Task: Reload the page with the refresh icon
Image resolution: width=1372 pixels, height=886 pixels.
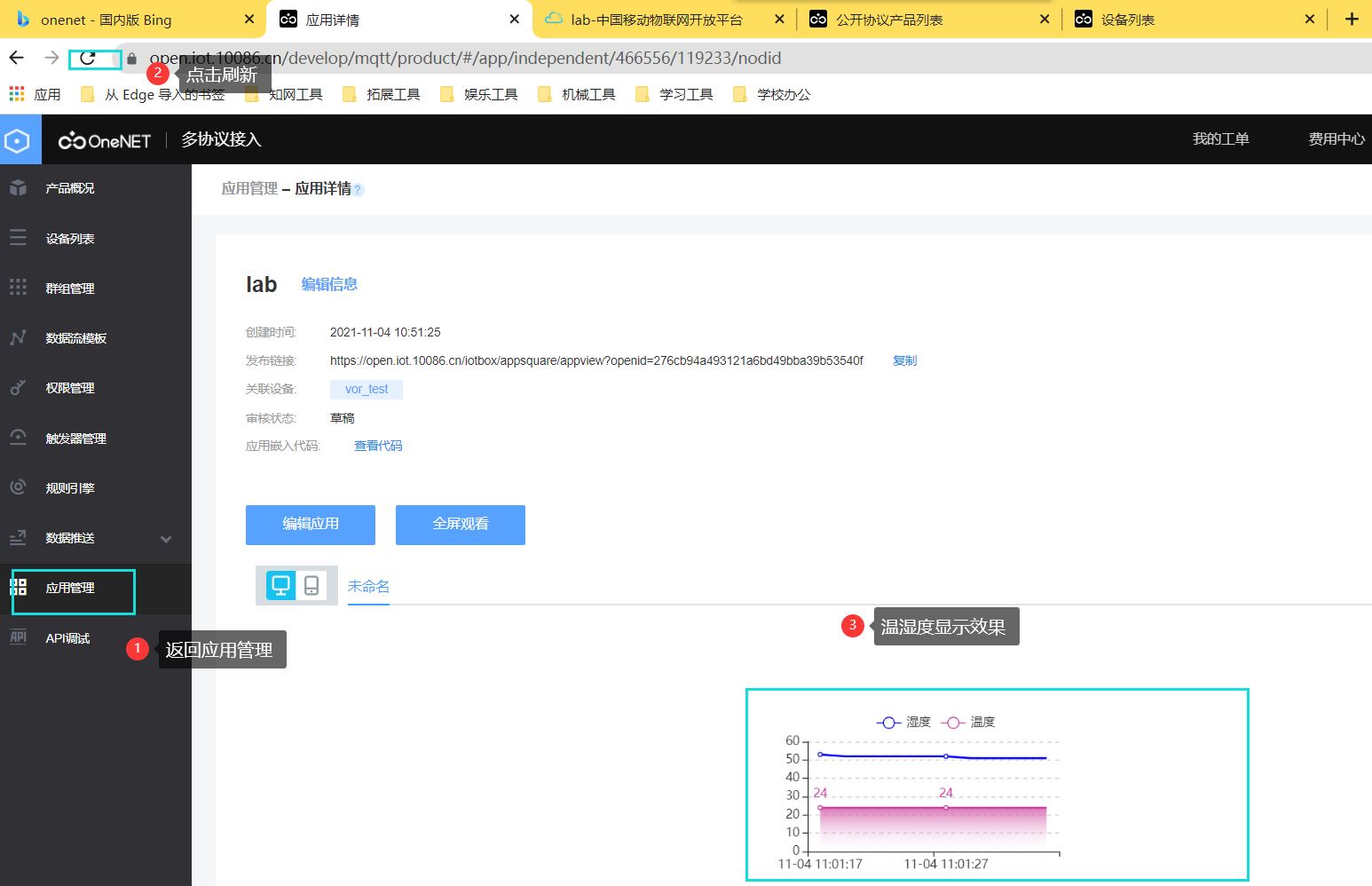Action: click(87, 59)
